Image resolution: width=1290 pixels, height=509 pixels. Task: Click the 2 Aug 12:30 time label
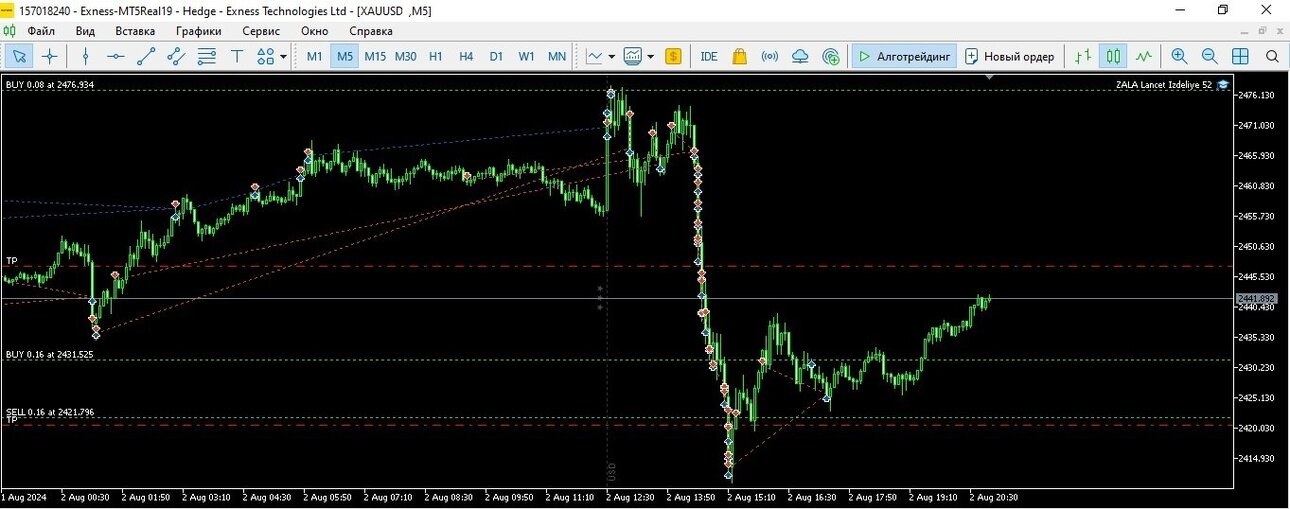pyautogui.click(x=631, y=497)
